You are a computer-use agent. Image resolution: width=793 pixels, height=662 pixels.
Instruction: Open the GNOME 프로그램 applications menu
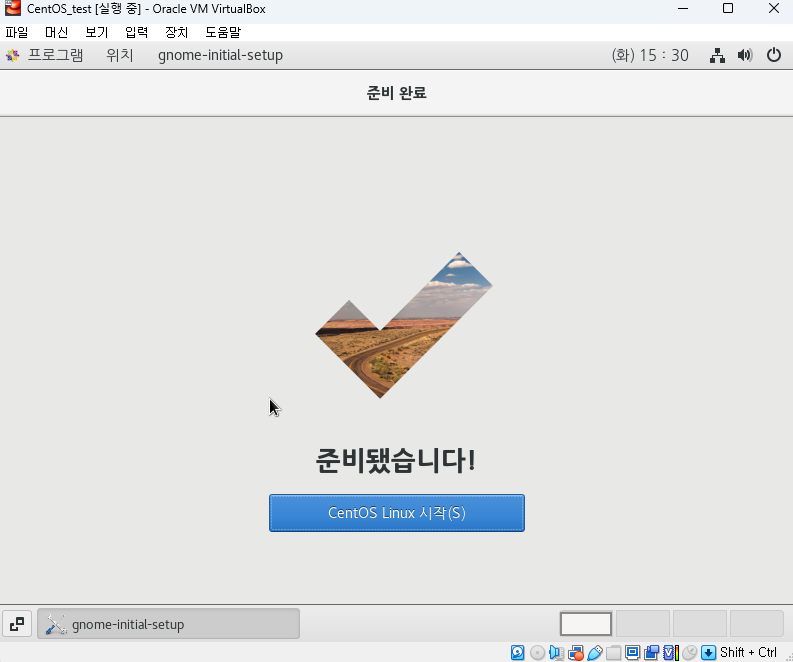click(x=55, y=55)
